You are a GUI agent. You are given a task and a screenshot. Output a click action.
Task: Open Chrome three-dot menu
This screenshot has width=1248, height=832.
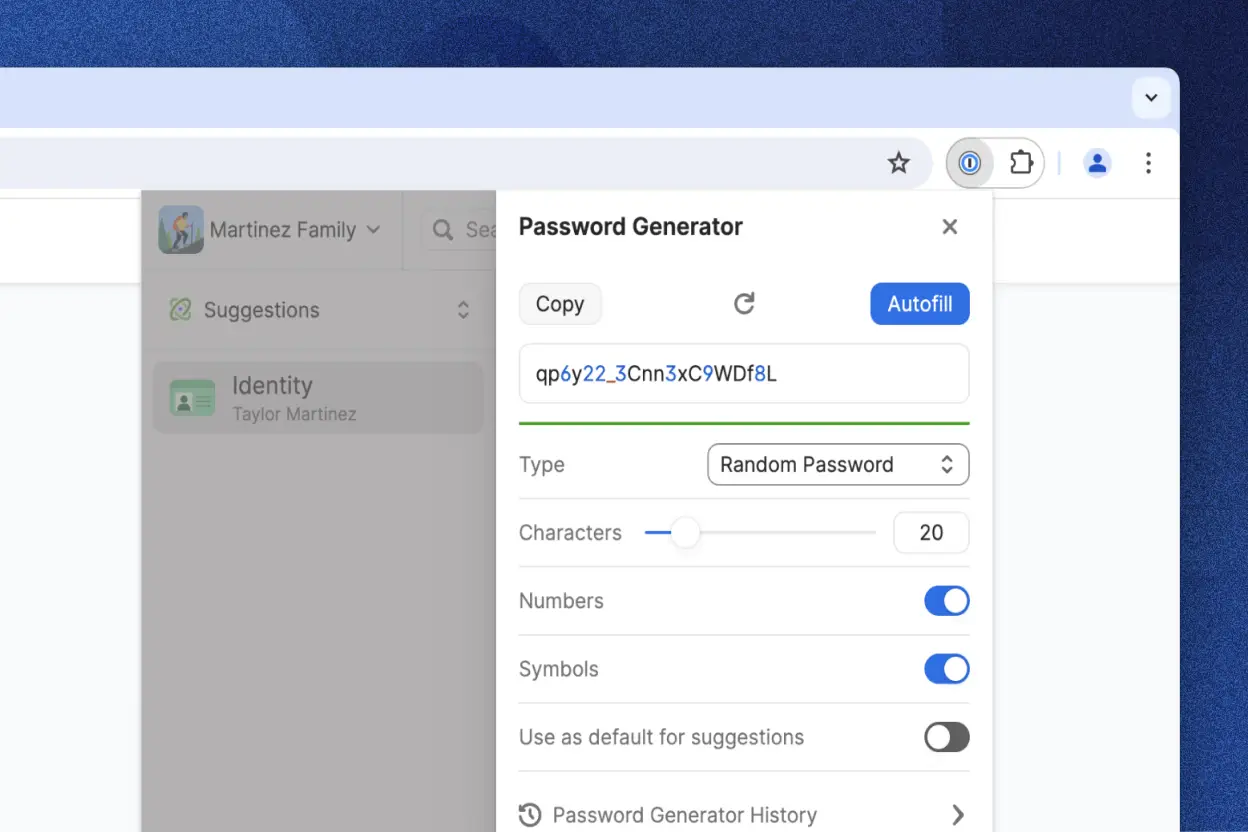pyautogui.click(x=1148, y=163)
